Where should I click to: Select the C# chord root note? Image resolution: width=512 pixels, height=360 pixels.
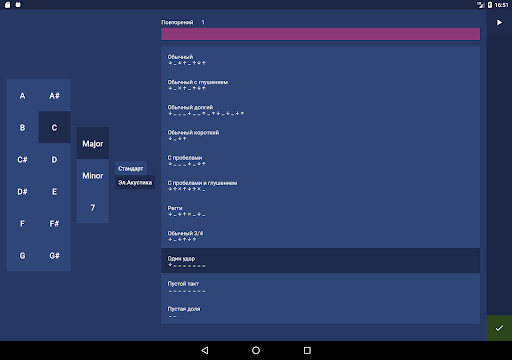pos(22,160)
